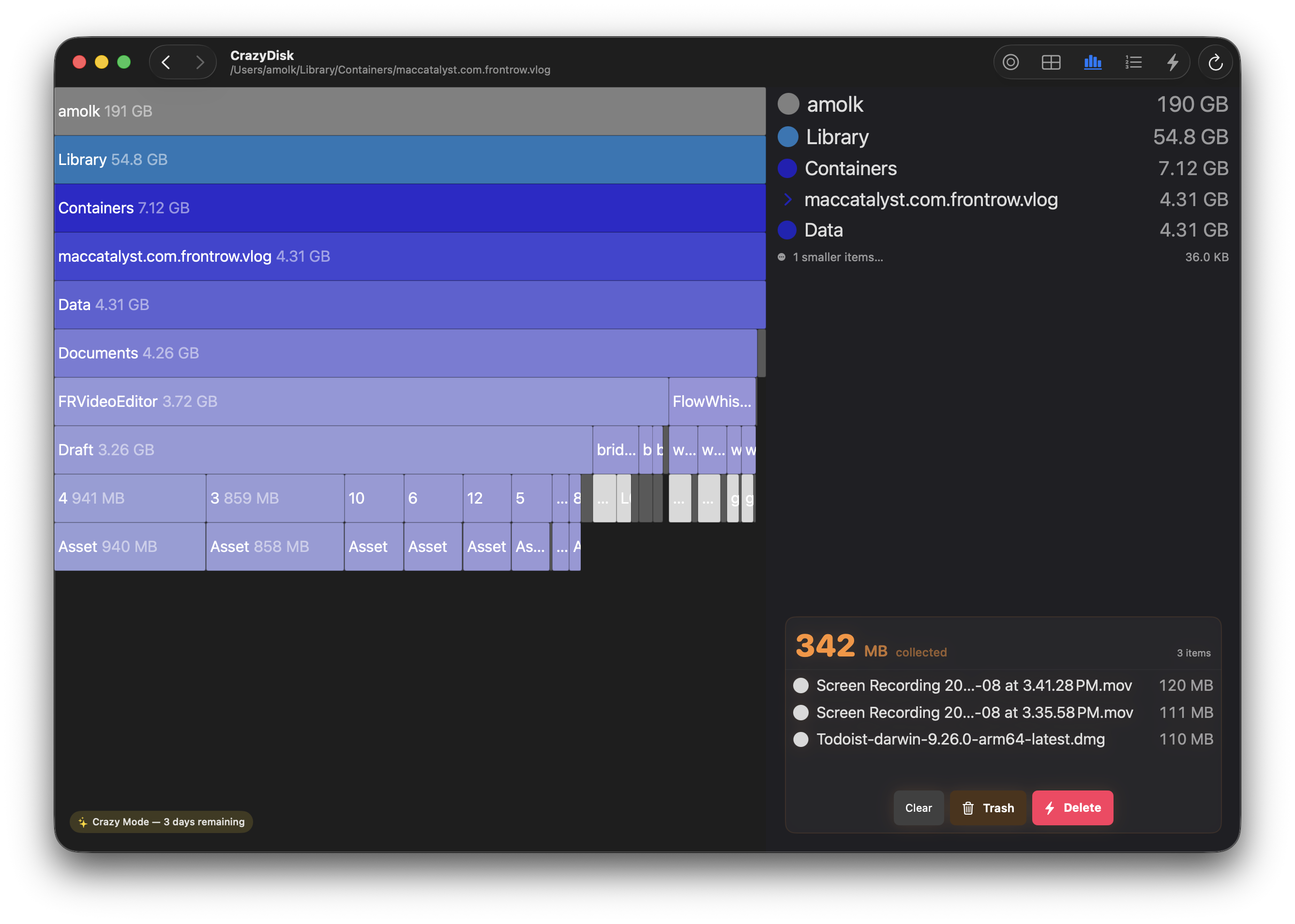The width and height of the screenshot is (1295, 924).
Task: Click the Clear button
Action: (919, 808)
